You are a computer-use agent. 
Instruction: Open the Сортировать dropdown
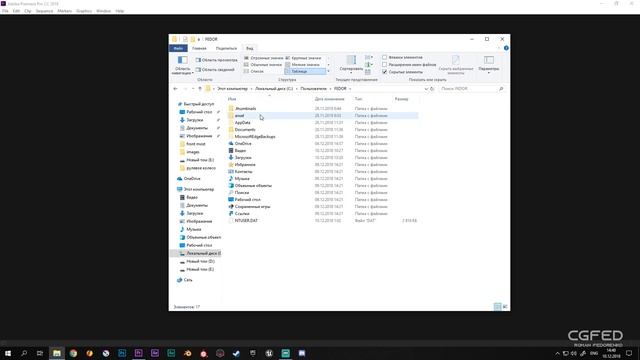[351, 64]
